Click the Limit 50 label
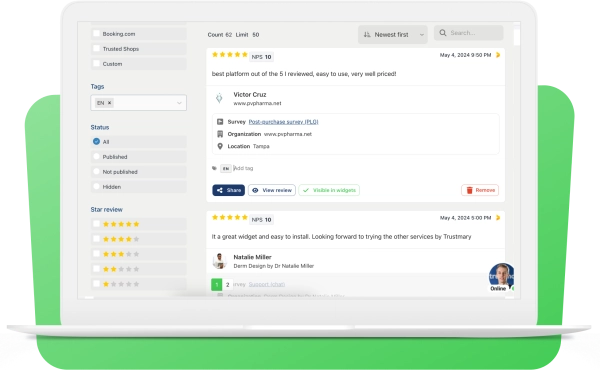Viewport: 600px width, 370px height. 247,34
